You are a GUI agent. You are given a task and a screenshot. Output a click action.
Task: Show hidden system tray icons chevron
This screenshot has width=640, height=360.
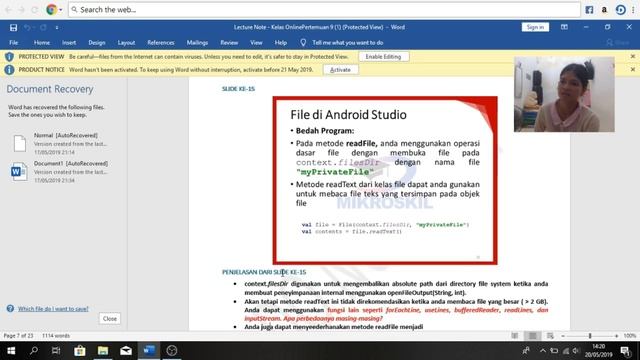tap(543, 351)
